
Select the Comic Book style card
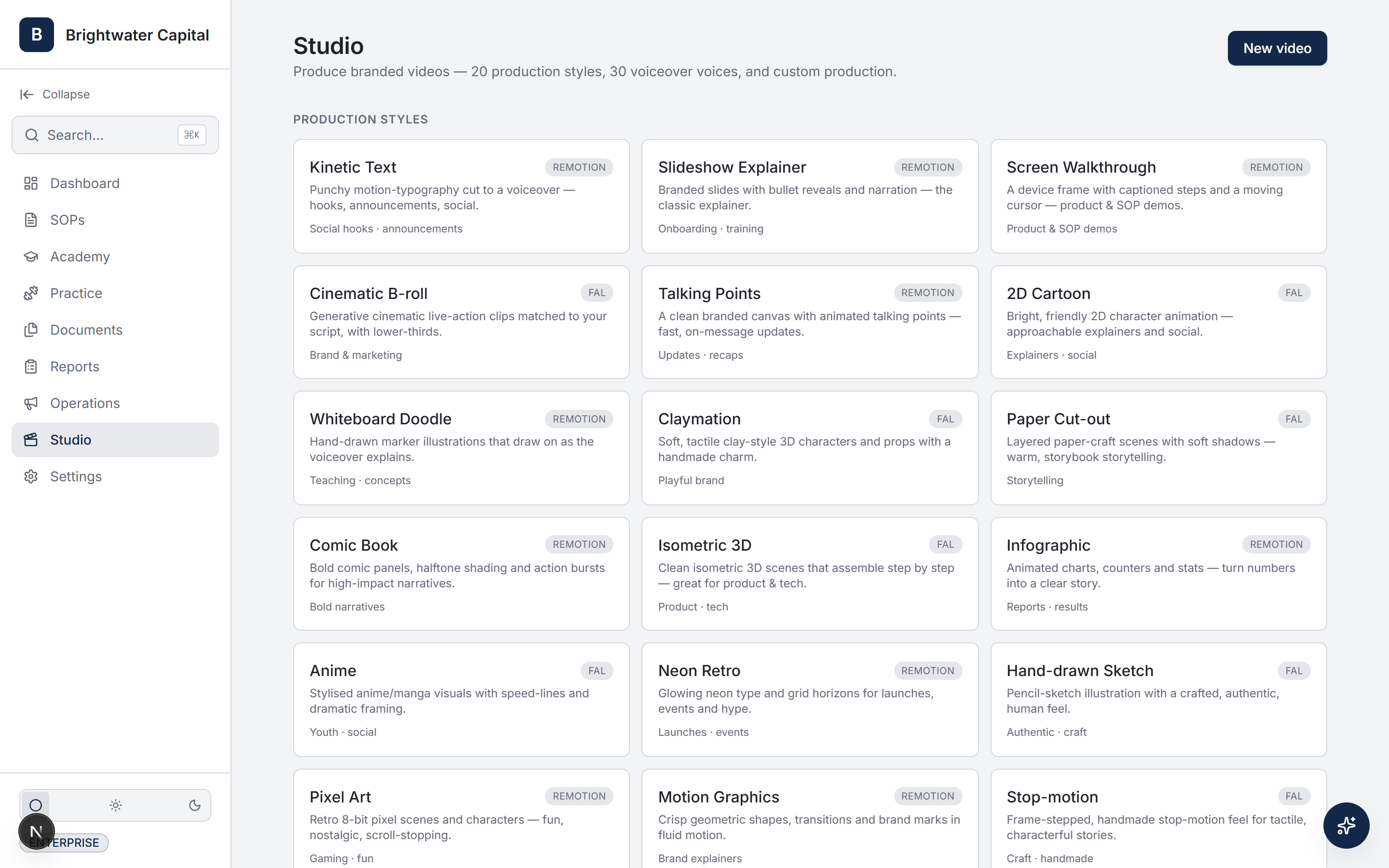click(462, 574)
